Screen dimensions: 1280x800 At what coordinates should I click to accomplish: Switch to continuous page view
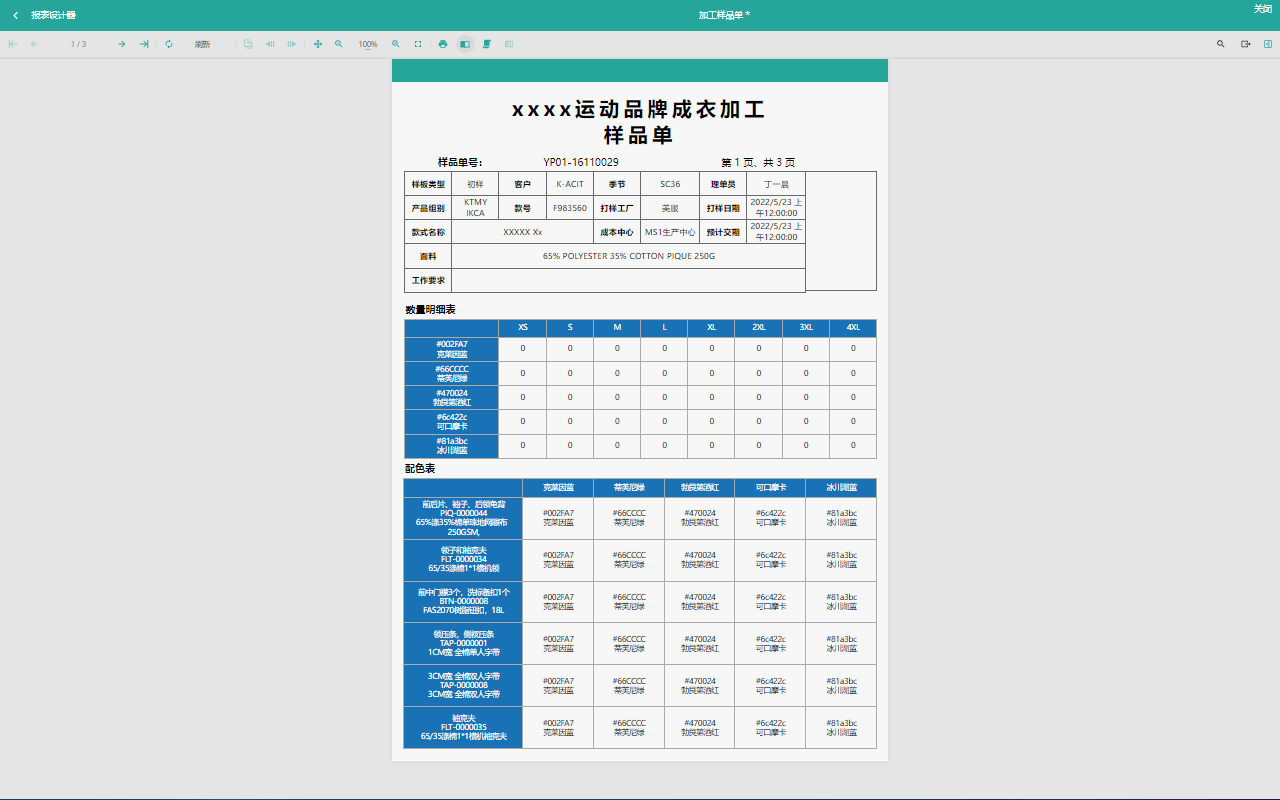[x=487, y=44]
